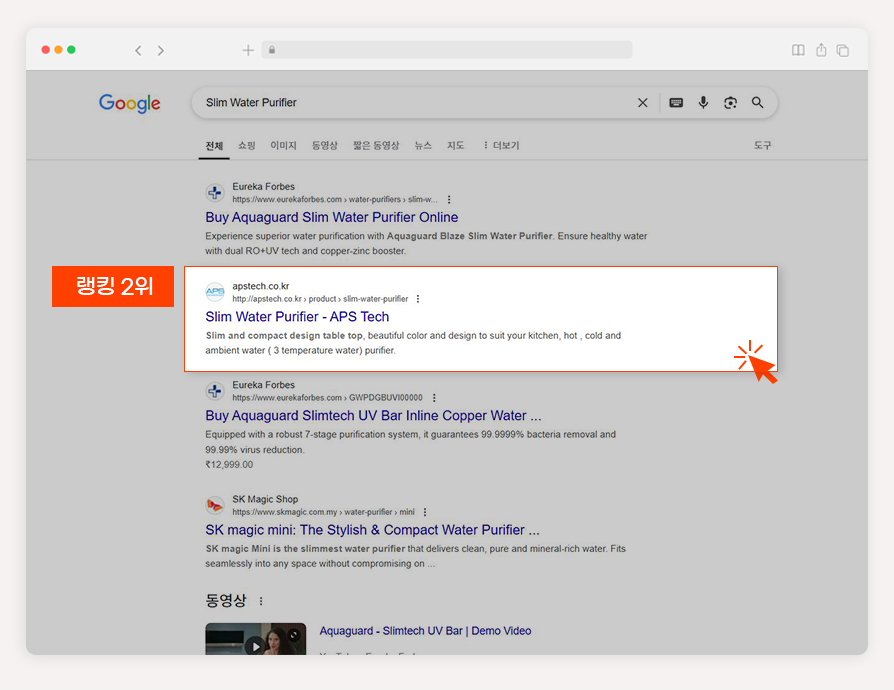894x690 pixels.
Task: Click the ₹12,999.00 price text
Action: pos(229,465)
